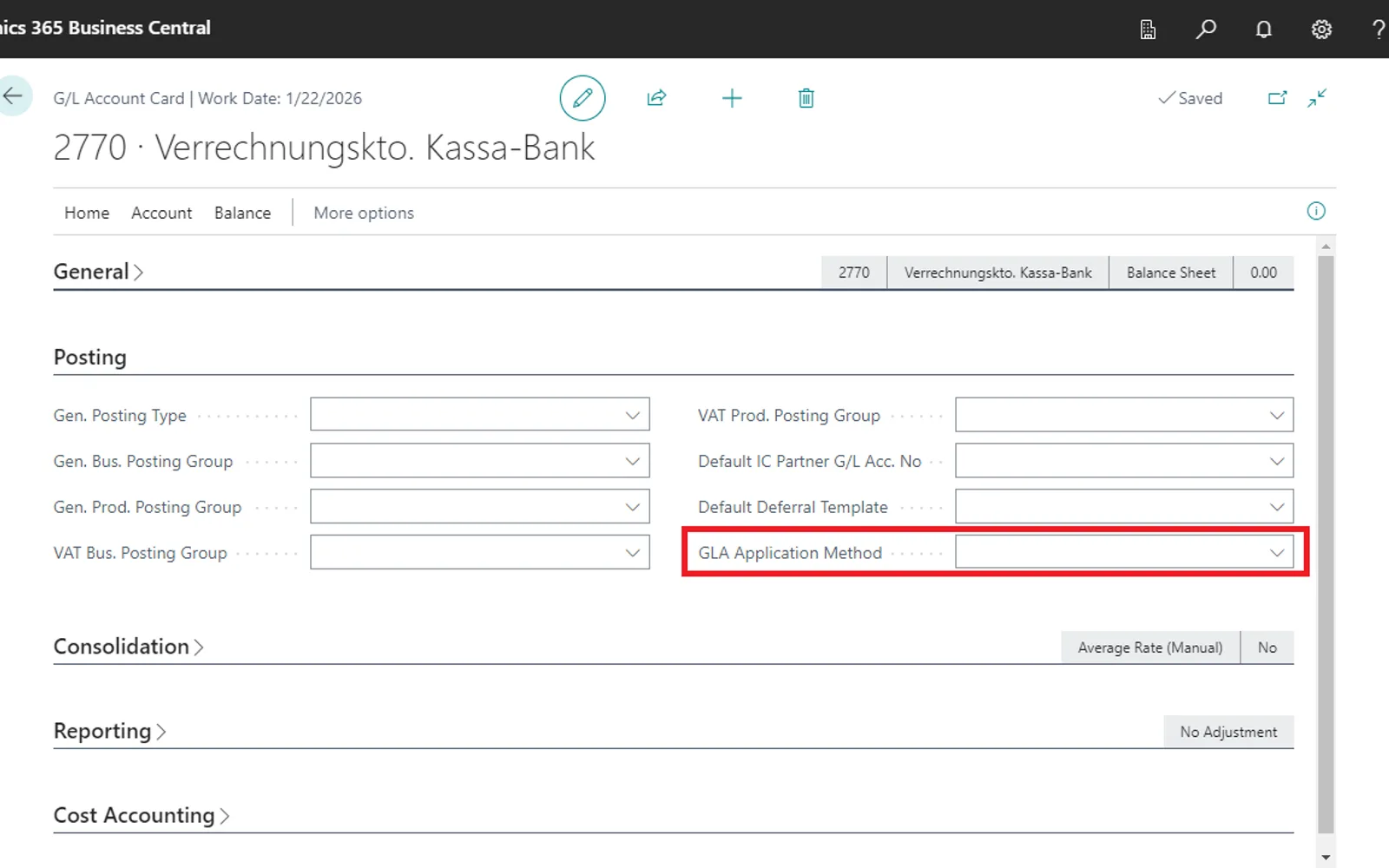Image resolution: width=1389 pixels, height=868 pixels.
Task: Toggle edit mode with pencil icon
Action: [x=583, y=98]
